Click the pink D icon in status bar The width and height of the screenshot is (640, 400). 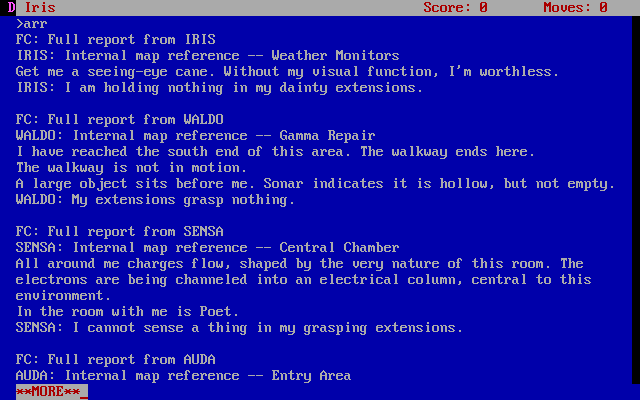tap(11, 7)
